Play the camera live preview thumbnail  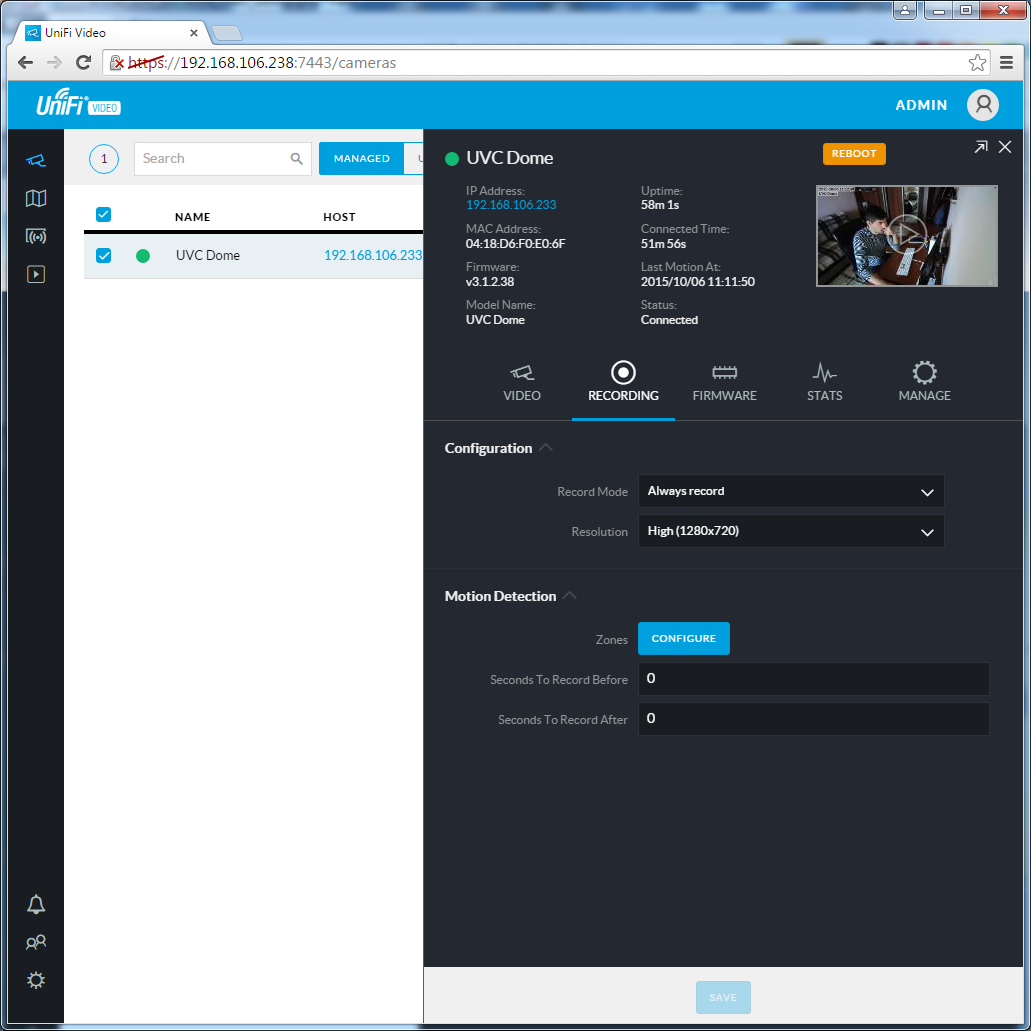(x=907, y=236)
